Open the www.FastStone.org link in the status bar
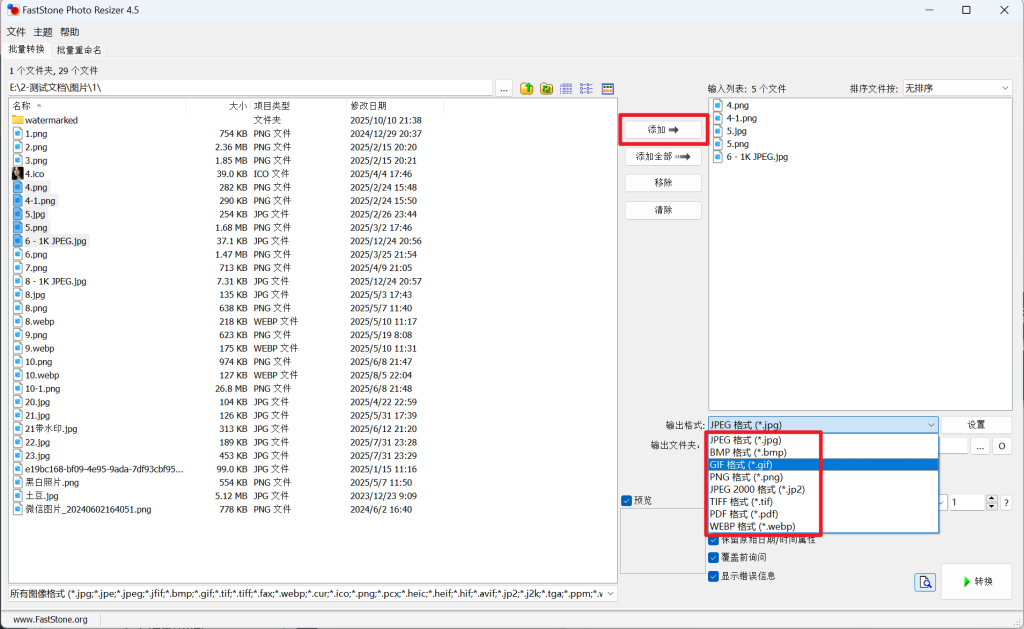Screen dimensions: 1024x629 (x=50, y=619)
